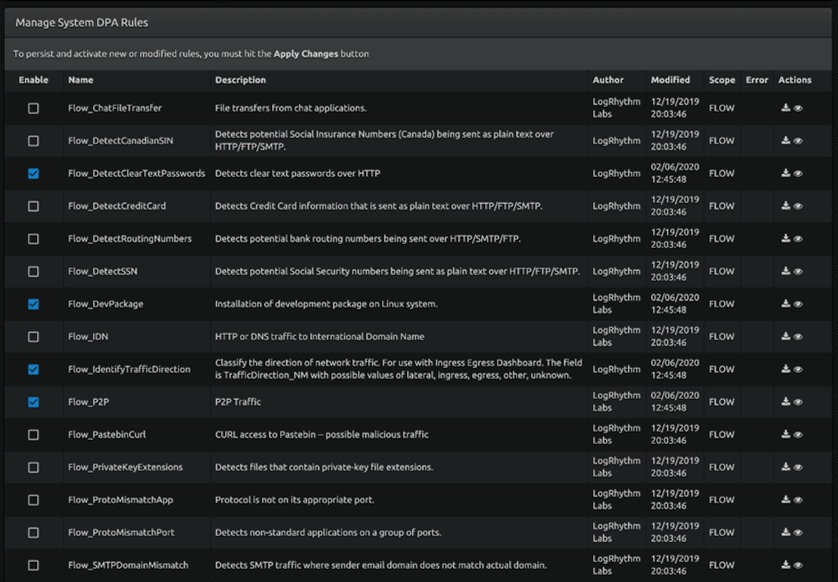This screenshot has width=838, height=582.
Task: Download the Flow_PastebinCurl rule
Action: [786, 435]
